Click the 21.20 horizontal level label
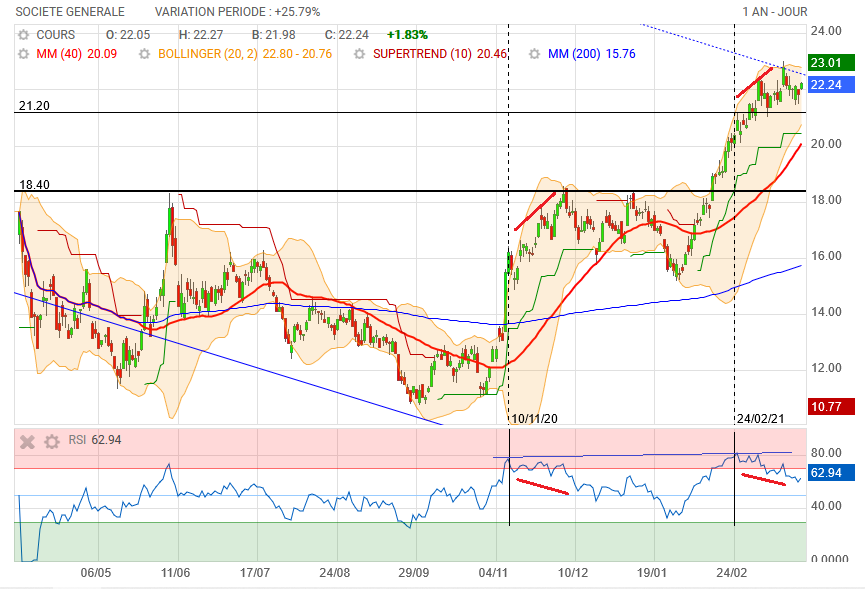This screenshot has width=865, height=589. point(34,106)
